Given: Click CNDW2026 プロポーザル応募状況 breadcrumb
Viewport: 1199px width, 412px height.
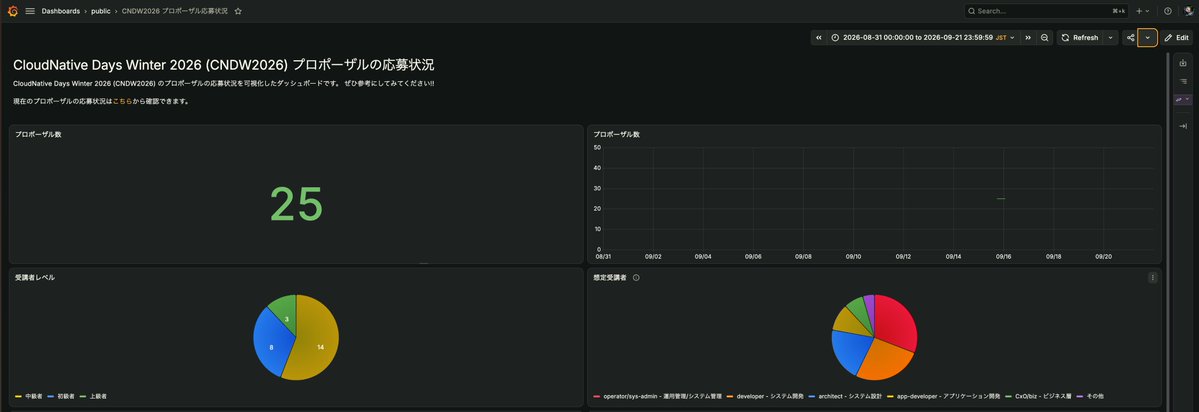Looking at the screenshot, I should click(175, 11).
